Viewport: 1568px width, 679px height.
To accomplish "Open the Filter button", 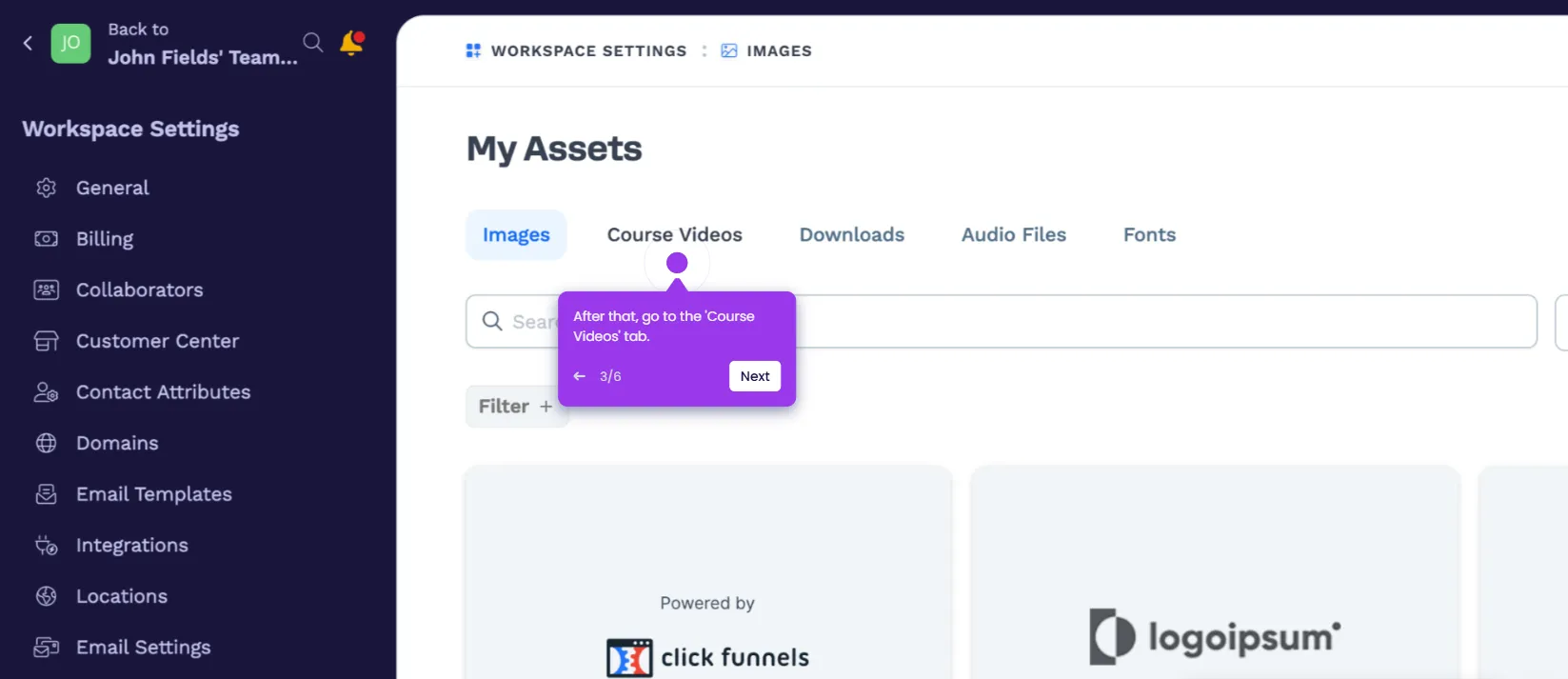I will (x=517, y=407).
